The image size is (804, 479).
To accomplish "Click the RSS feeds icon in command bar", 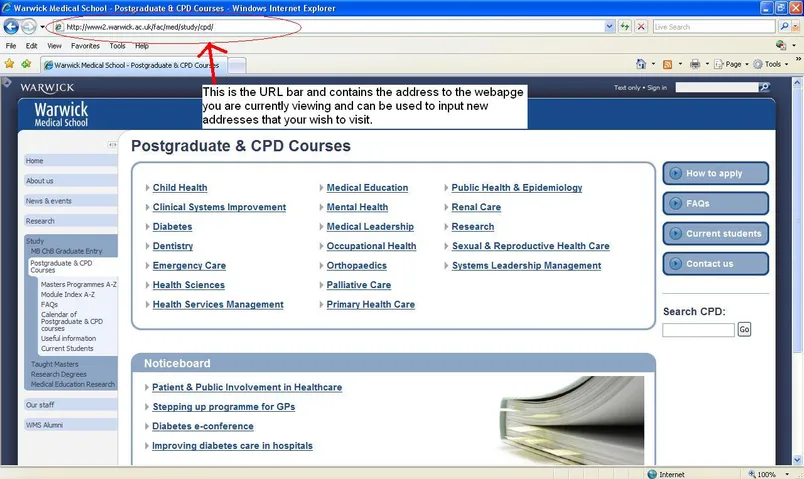I will pos(667,64).
